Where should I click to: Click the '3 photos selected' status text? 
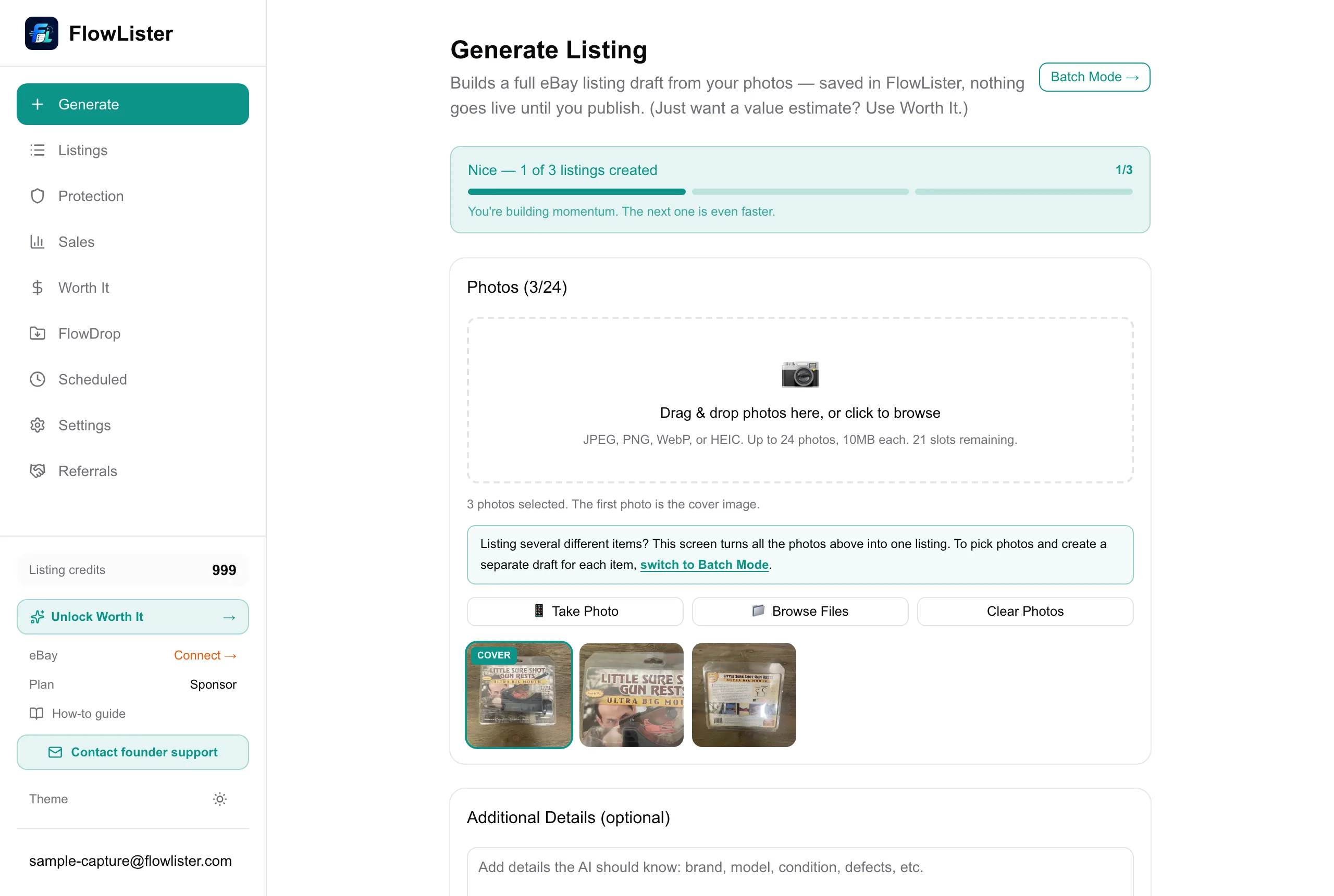[x=613, y=504]
